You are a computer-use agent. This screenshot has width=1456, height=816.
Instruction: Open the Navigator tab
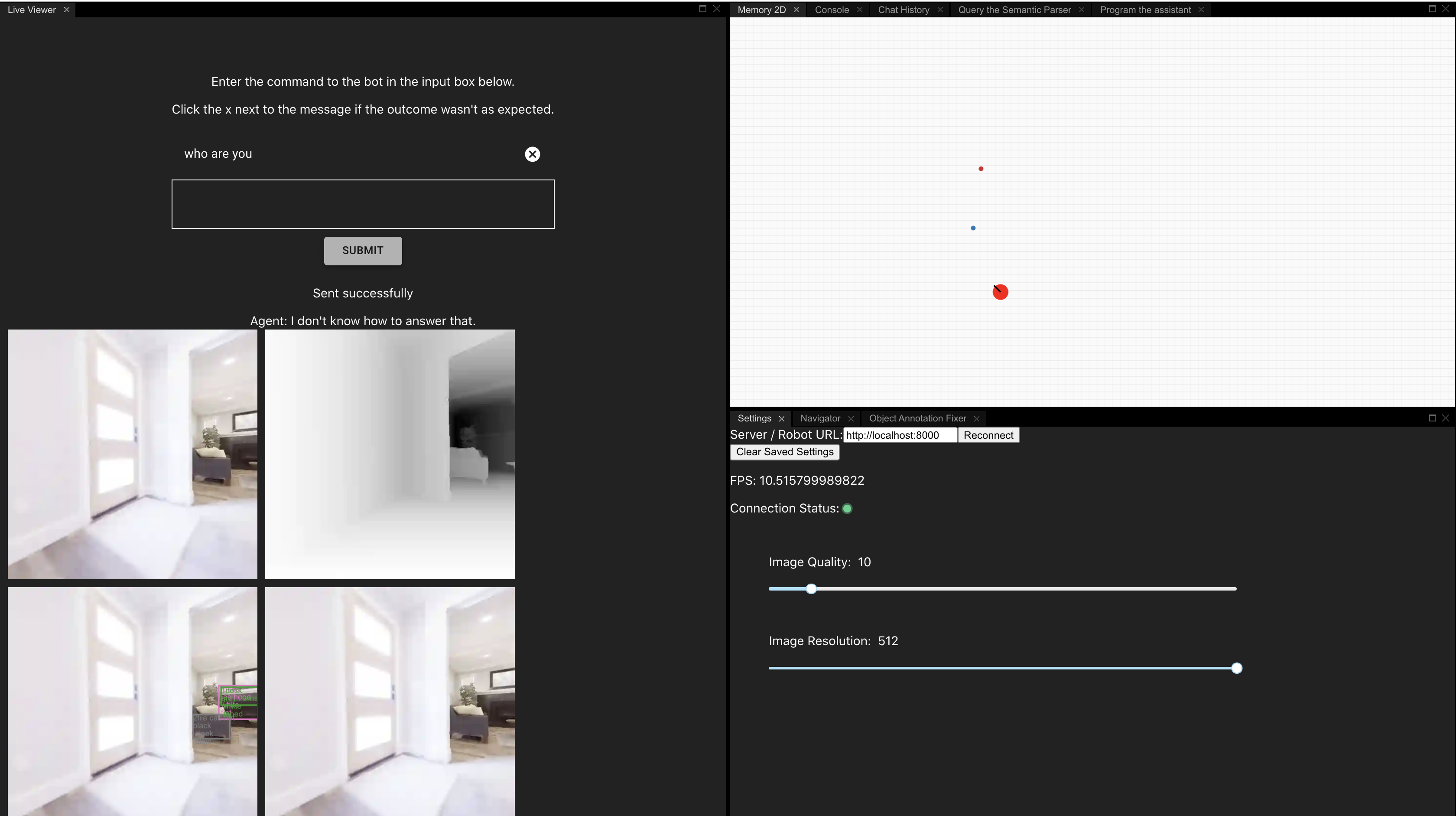click(820, 418)
